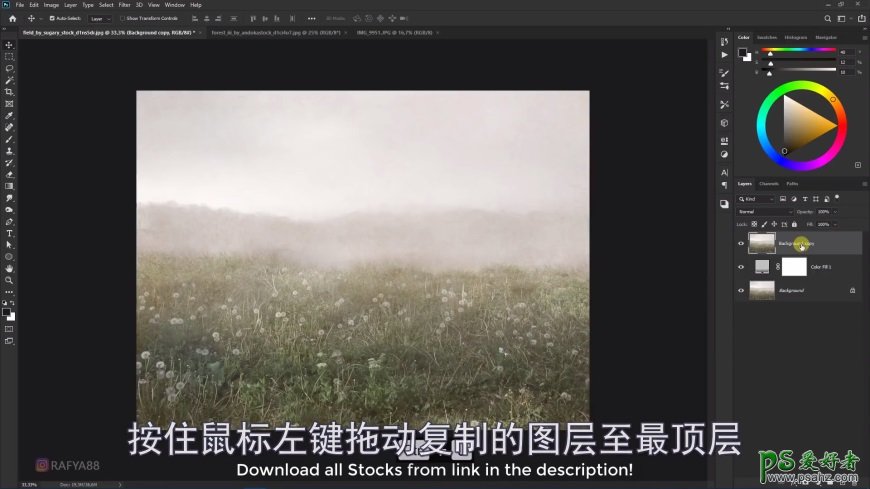Open the Image menu
Image resolution: width=870 pixels, height=489 pixels.
(x=51, y=5)
